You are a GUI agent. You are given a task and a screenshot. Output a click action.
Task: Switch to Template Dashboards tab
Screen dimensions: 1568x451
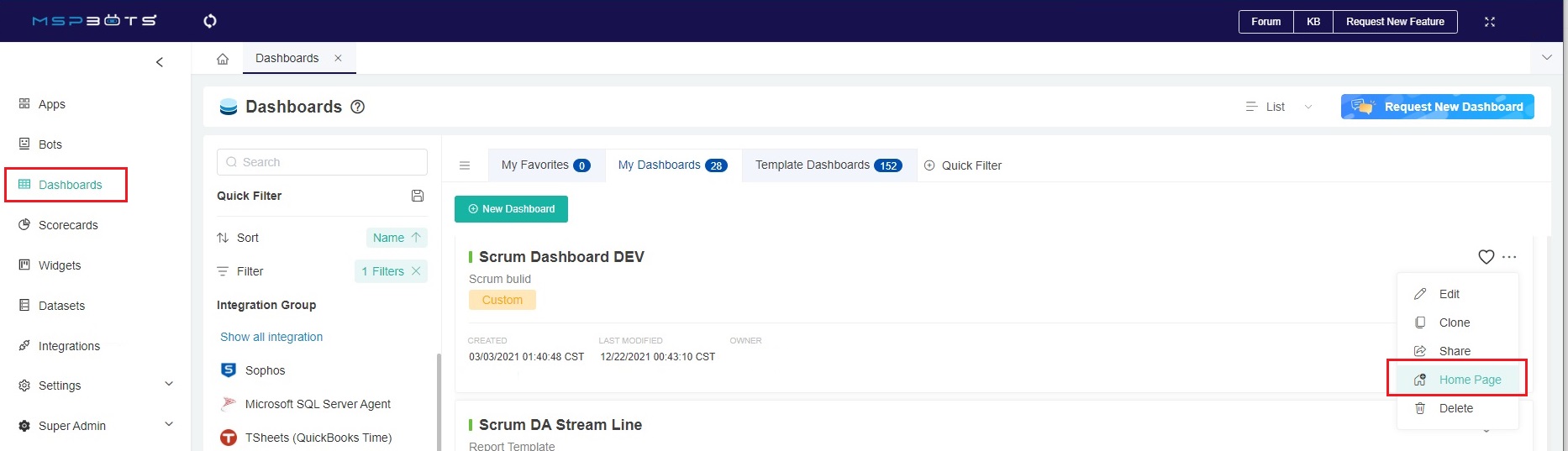(829, 165)
